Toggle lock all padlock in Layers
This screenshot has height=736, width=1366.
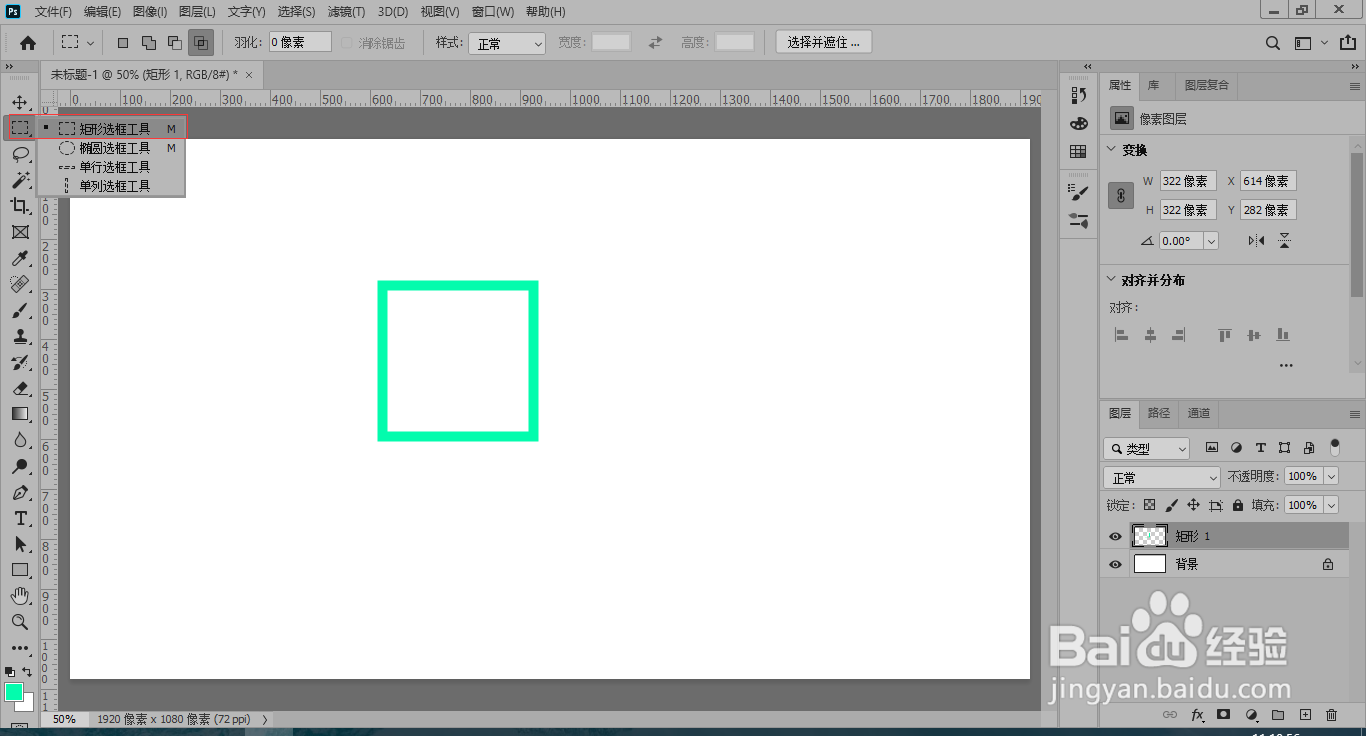click(1238, 505)
